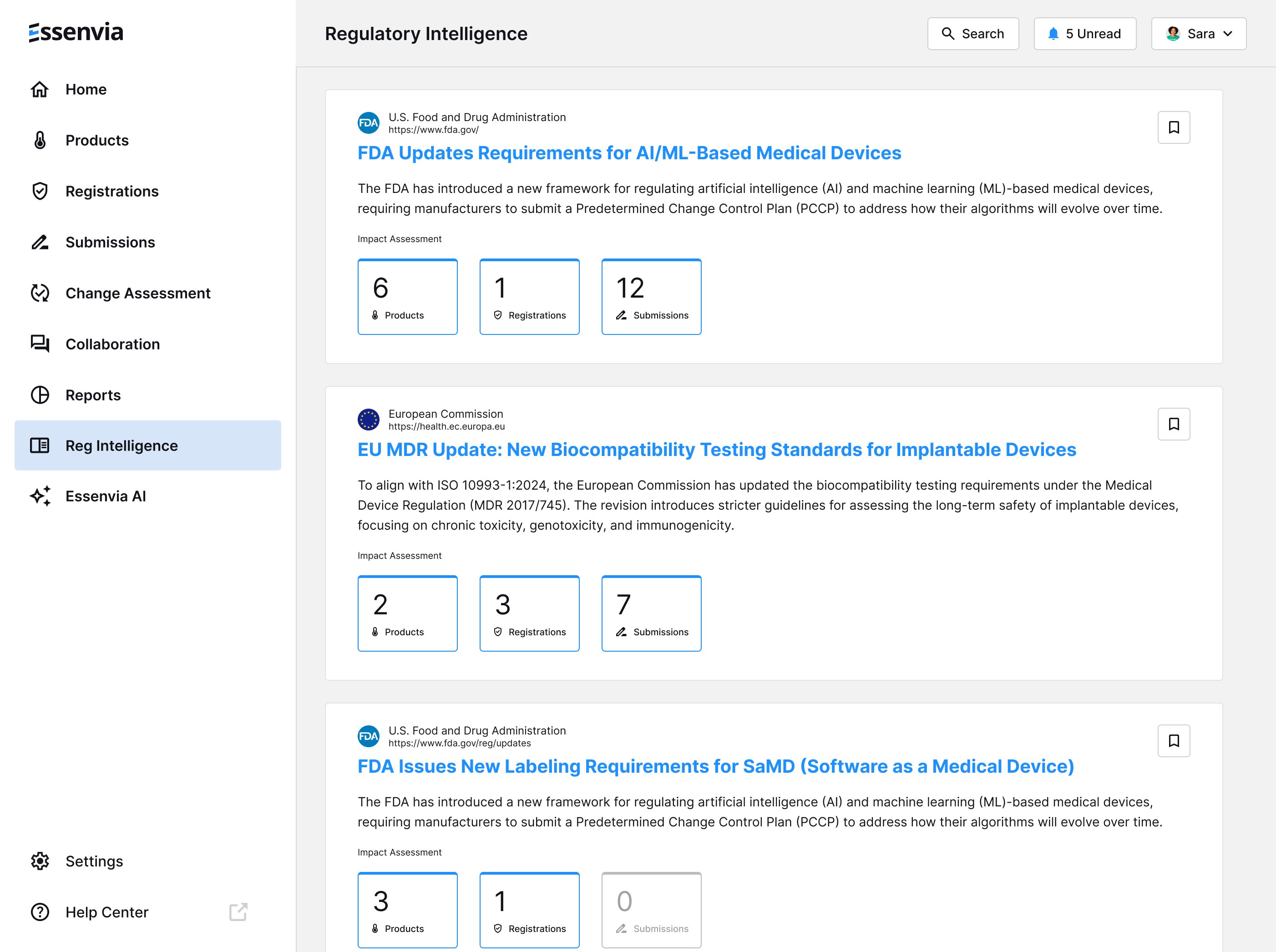The image size is (1276, 952).
Task: Click the Change Assessment icon
Action: click(x=40, y=293)
